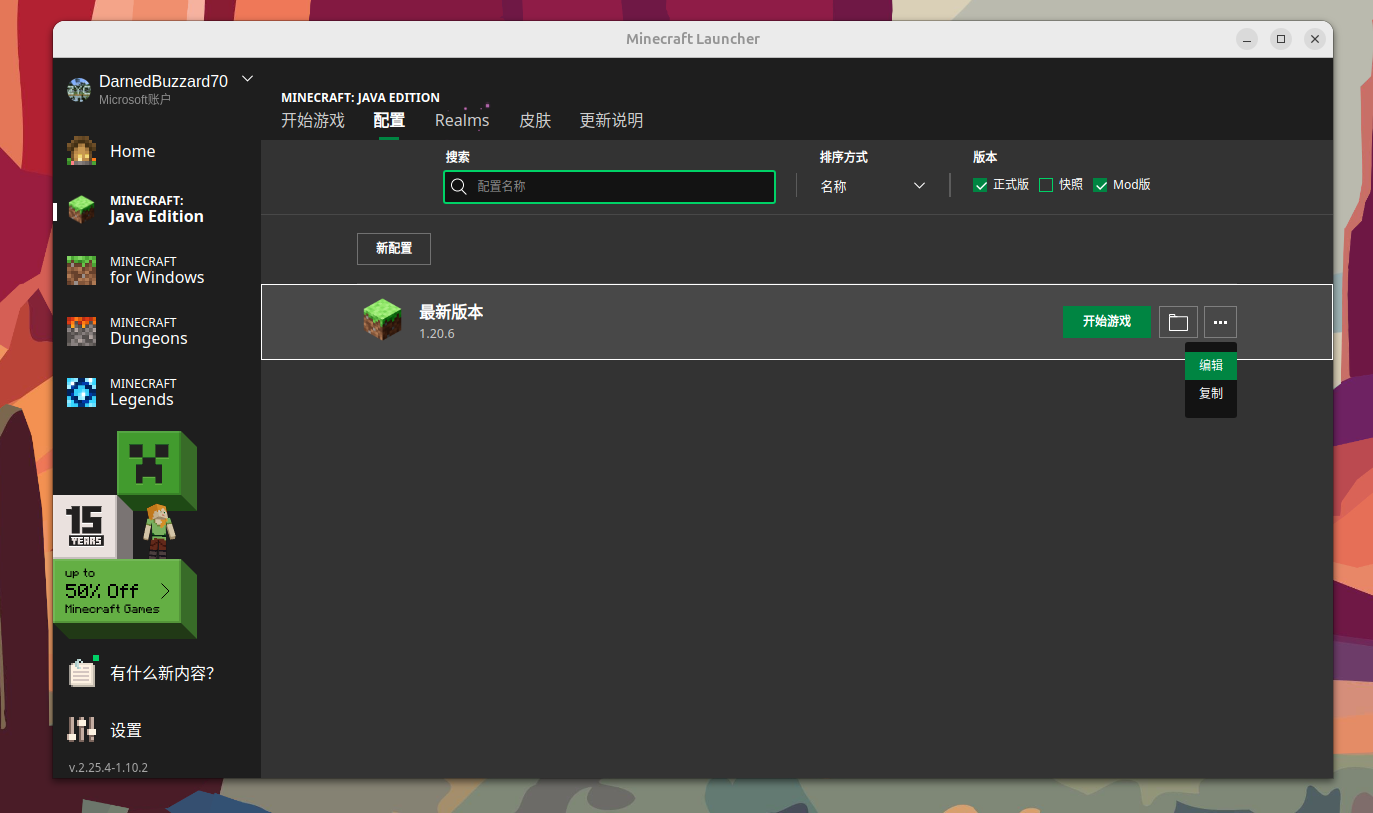Close the Minecraft Launcher window
Screen dimensions: 1373x813
1315,39
